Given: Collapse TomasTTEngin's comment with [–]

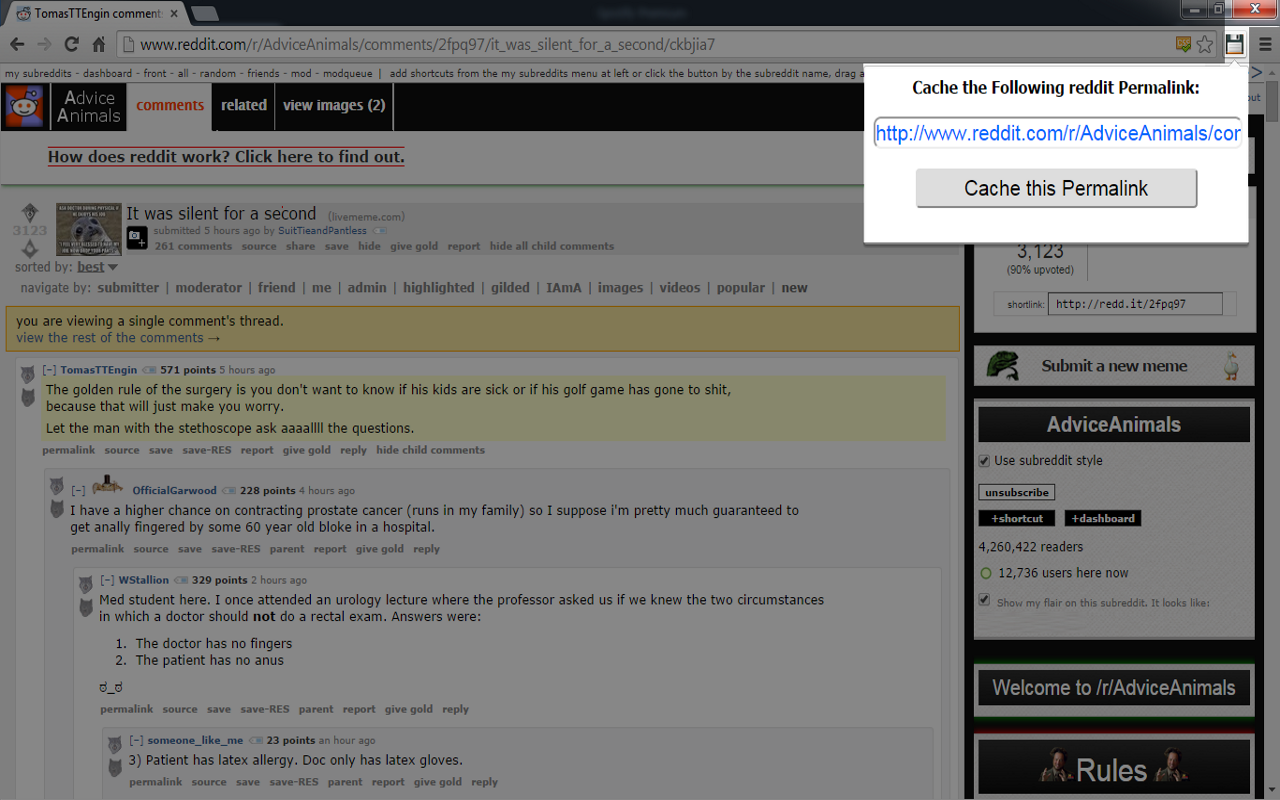Looking at the screenshot, I should pyautogui.click(x=49, y=370).
